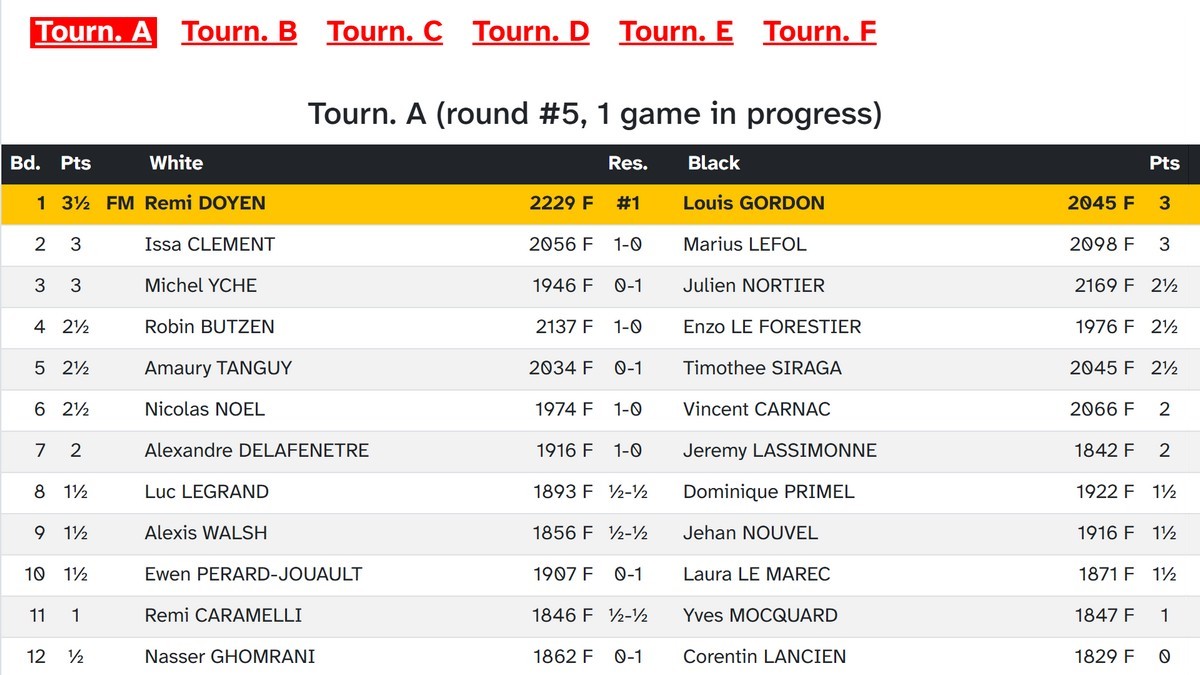This screenshot has width=1200, height=675.
Task: Click Julien NORTIER's name
Action: [753, 285]
